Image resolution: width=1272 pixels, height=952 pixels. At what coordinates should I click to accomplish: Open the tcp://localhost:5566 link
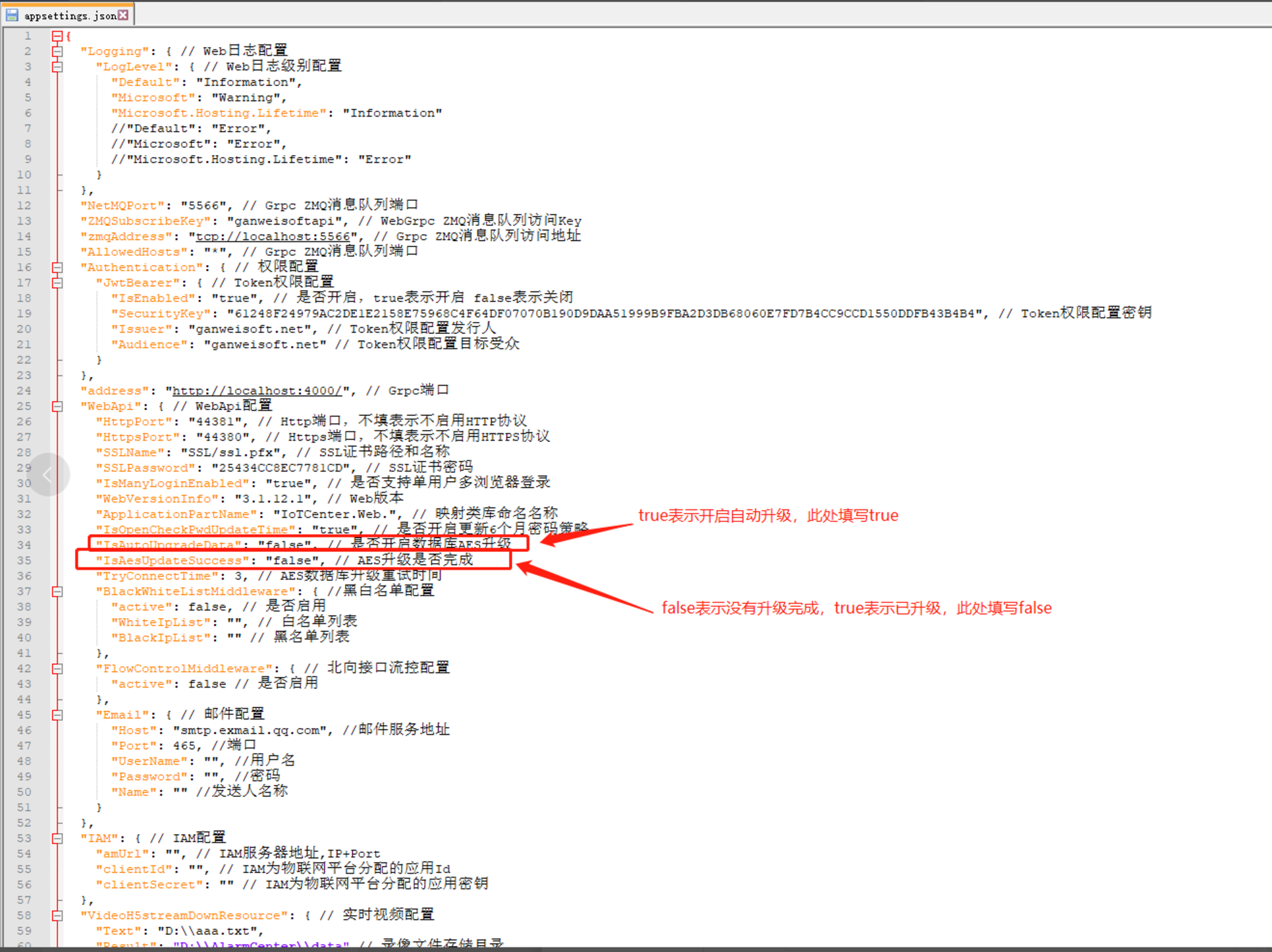click(x=273, y=237)
